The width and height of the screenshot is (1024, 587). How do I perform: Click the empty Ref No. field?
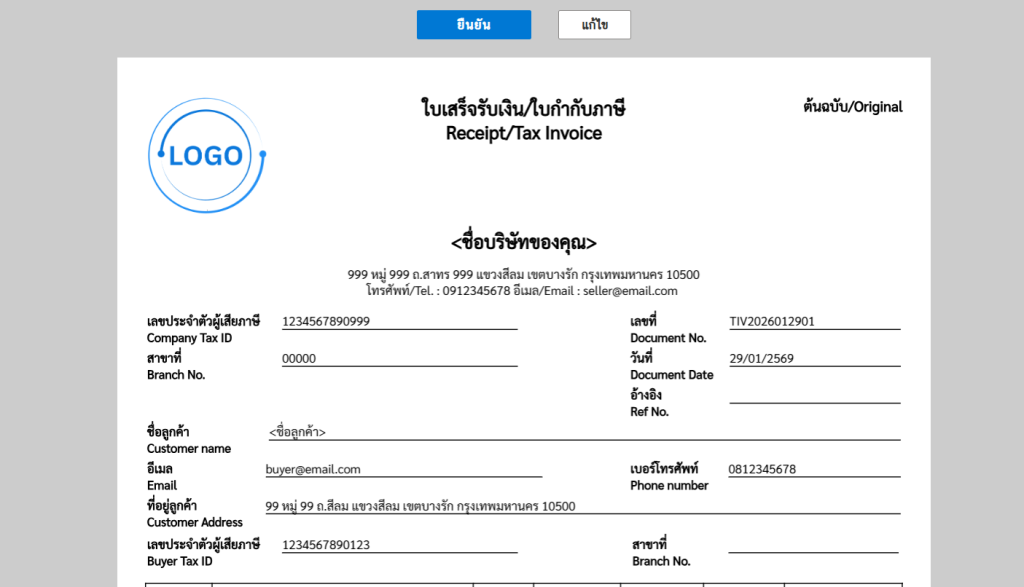pos(814,396)
